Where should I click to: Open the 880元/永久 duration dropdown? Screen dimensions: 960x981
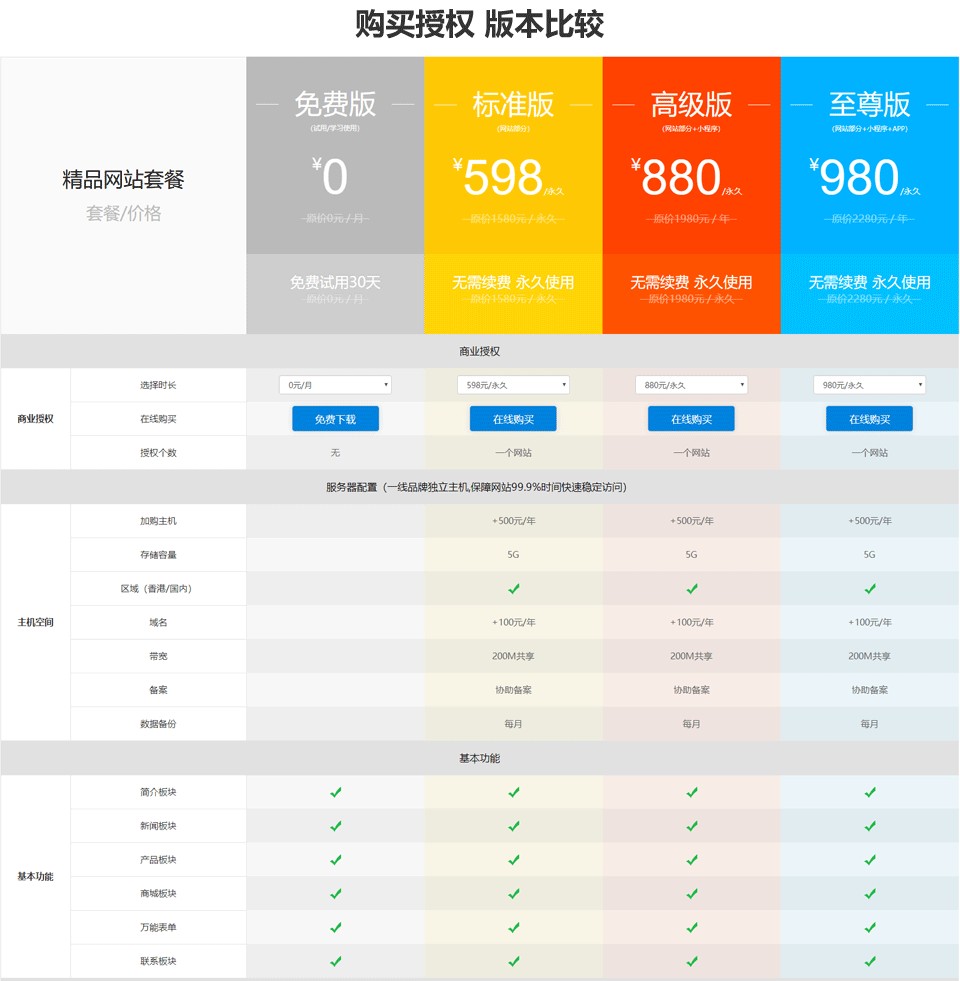coord(691,385)
